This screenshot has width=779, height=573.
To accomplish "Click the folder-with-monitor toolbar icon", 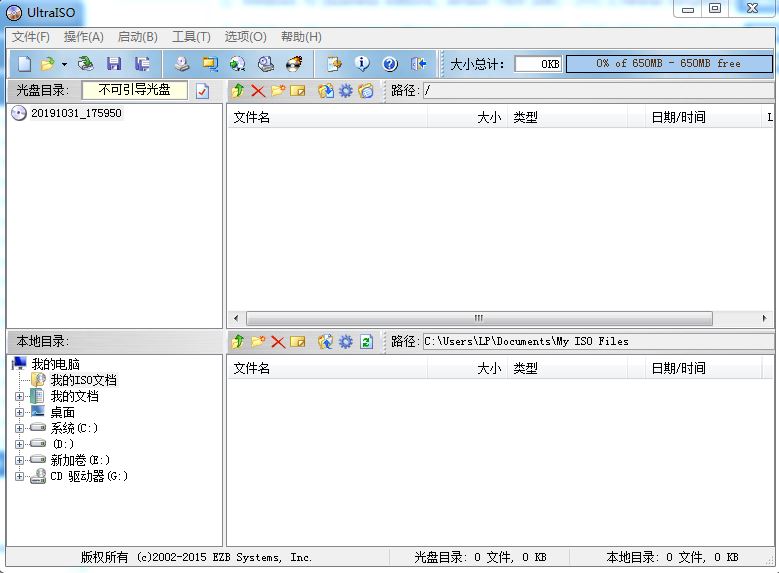I will click(210, 64).
